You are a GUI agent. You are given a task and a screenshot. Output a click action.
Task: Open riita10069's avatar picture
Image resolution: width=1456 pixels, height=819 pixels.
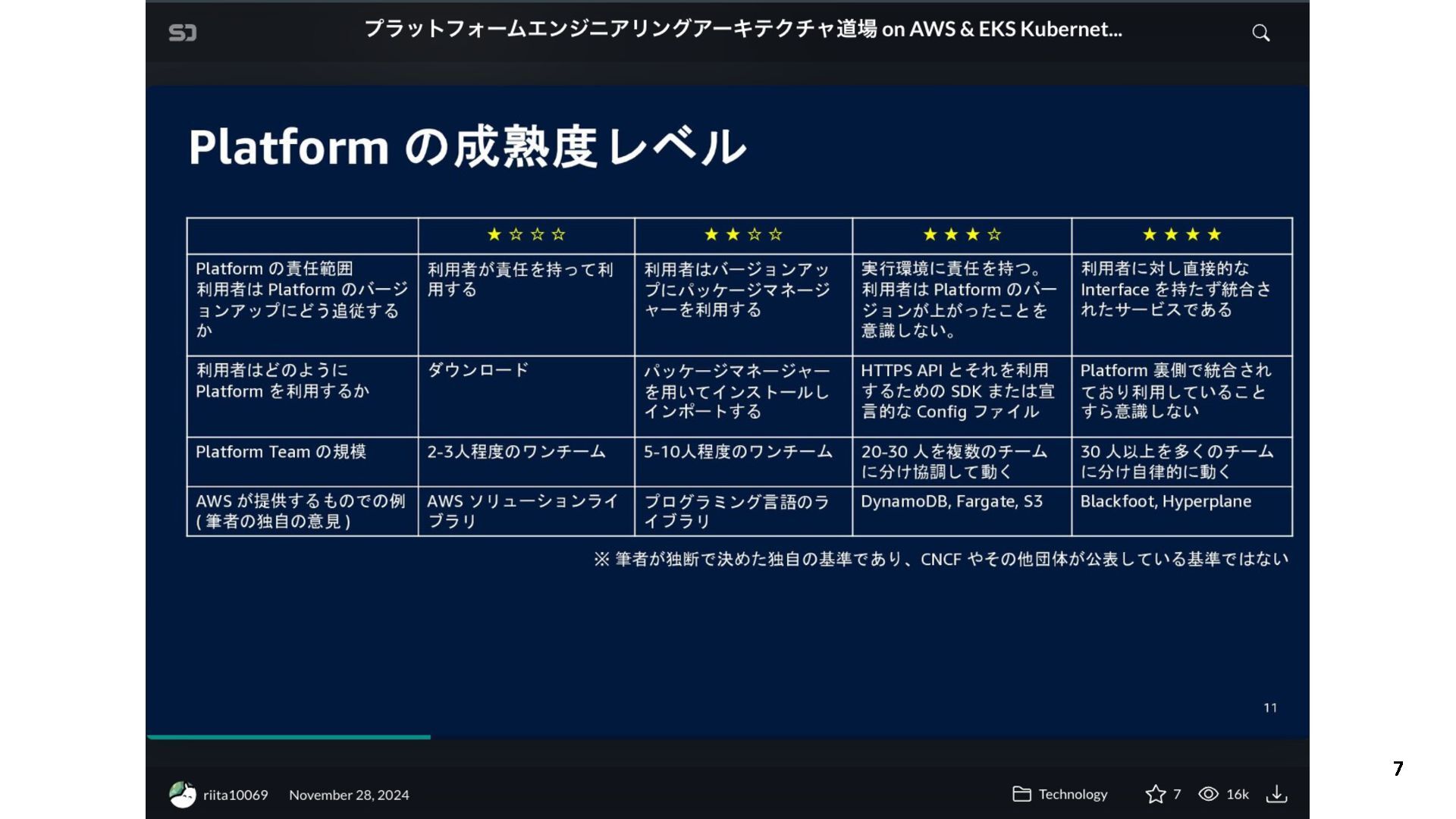(182, 795)
